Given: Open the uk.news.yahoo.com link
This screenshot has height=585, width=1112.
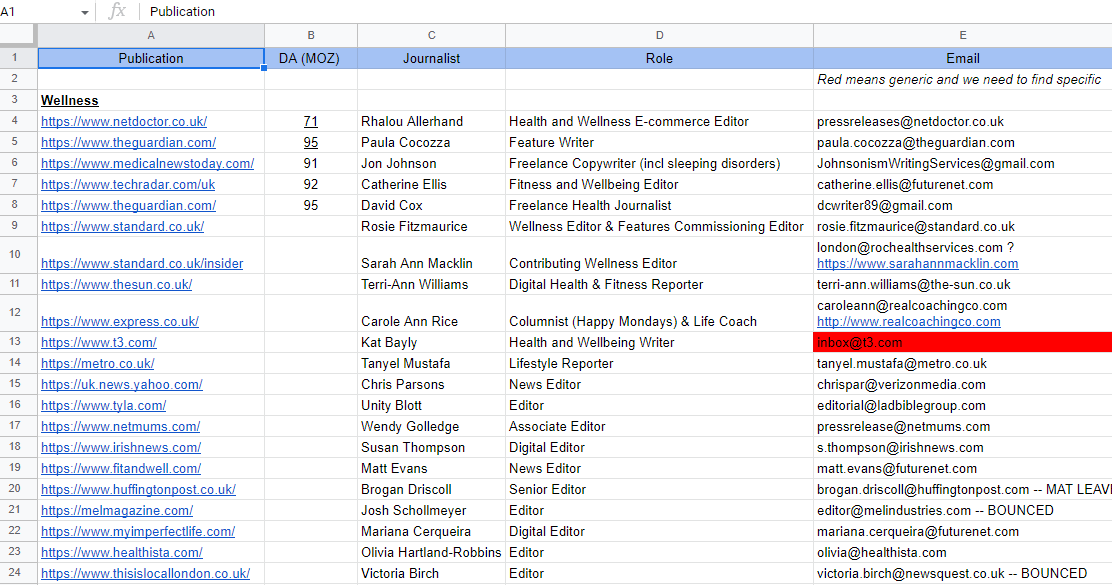Looking at the screenshot, I should tap(122, 384).
